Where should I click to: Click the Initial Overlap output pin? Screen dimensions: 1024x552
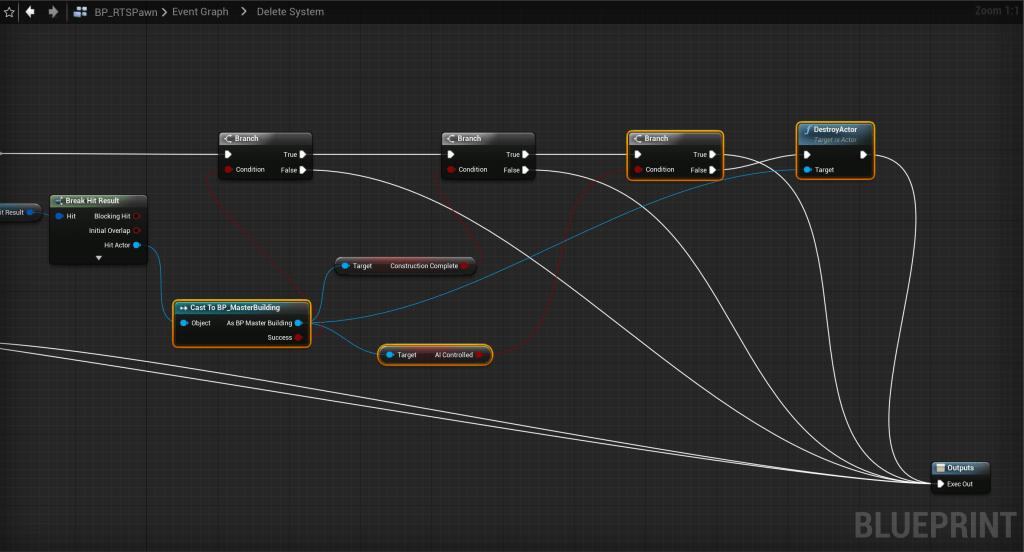[137, 230]
